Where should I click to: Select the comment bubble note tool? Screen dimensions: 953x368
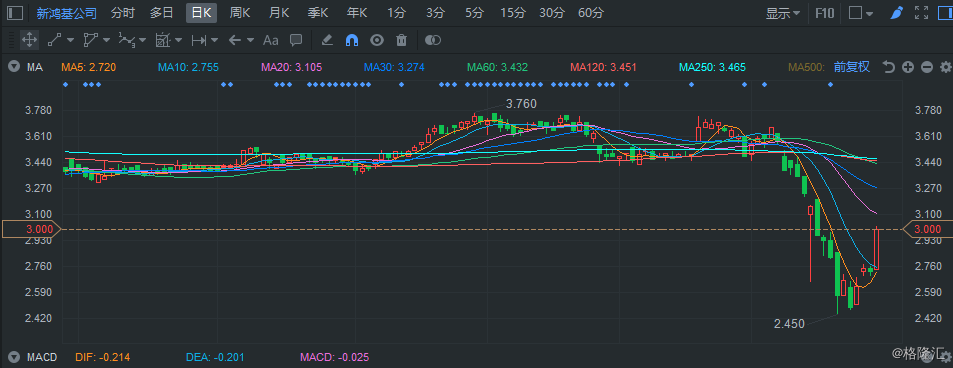coord(296,40)
